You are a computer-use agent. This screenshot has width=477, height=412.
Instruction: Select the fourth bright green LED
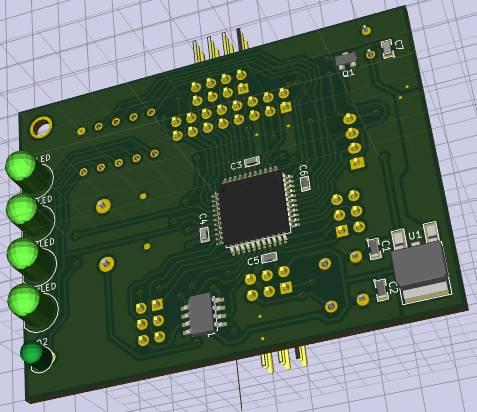(x=24, y=300)
